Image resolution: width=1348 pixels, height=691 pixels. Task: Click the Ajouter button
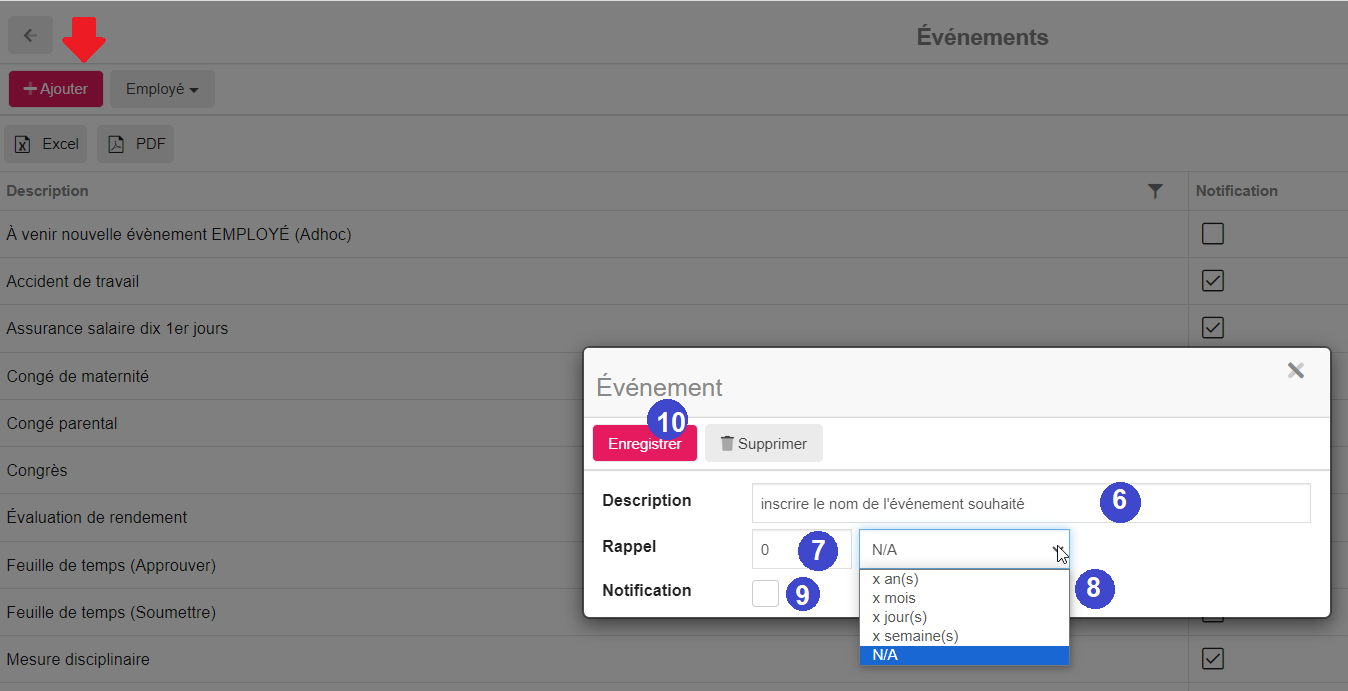tap(56, 89)
